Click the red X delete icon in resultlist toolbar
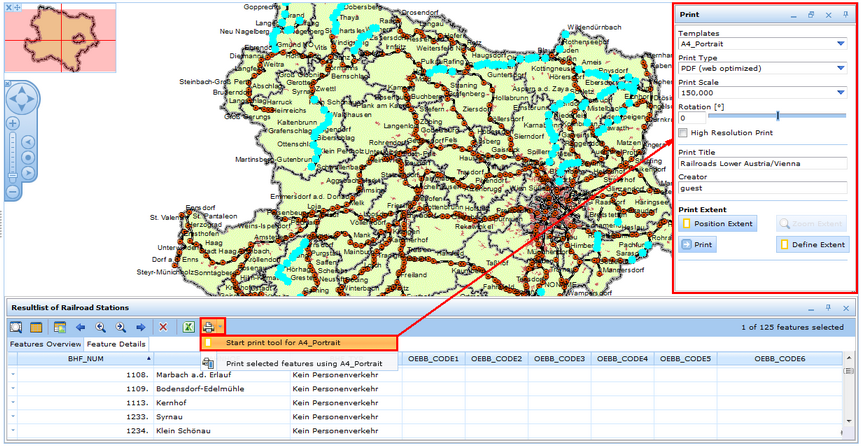861x446 pixels. click(163, 327)
